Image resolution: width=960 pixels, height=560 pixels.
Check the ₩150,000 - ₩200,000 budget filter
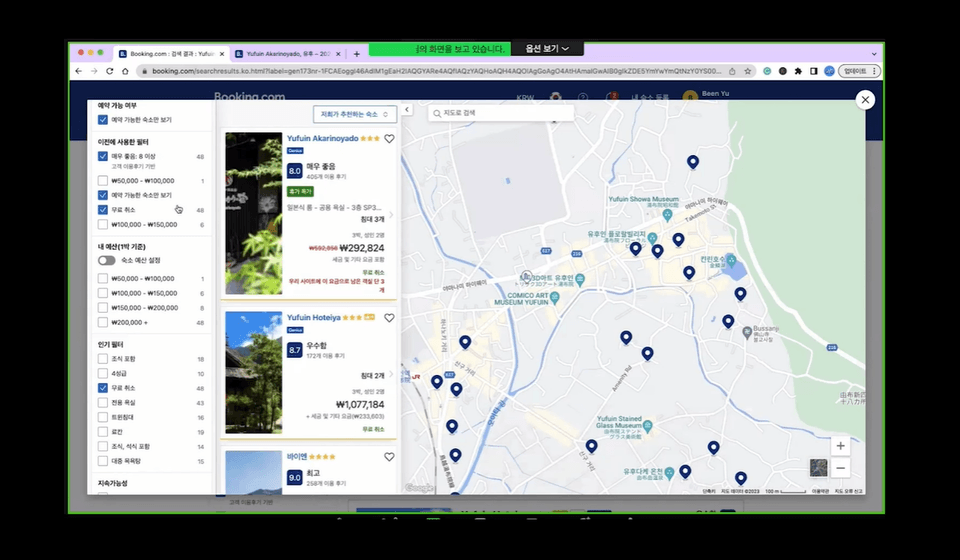103,308
